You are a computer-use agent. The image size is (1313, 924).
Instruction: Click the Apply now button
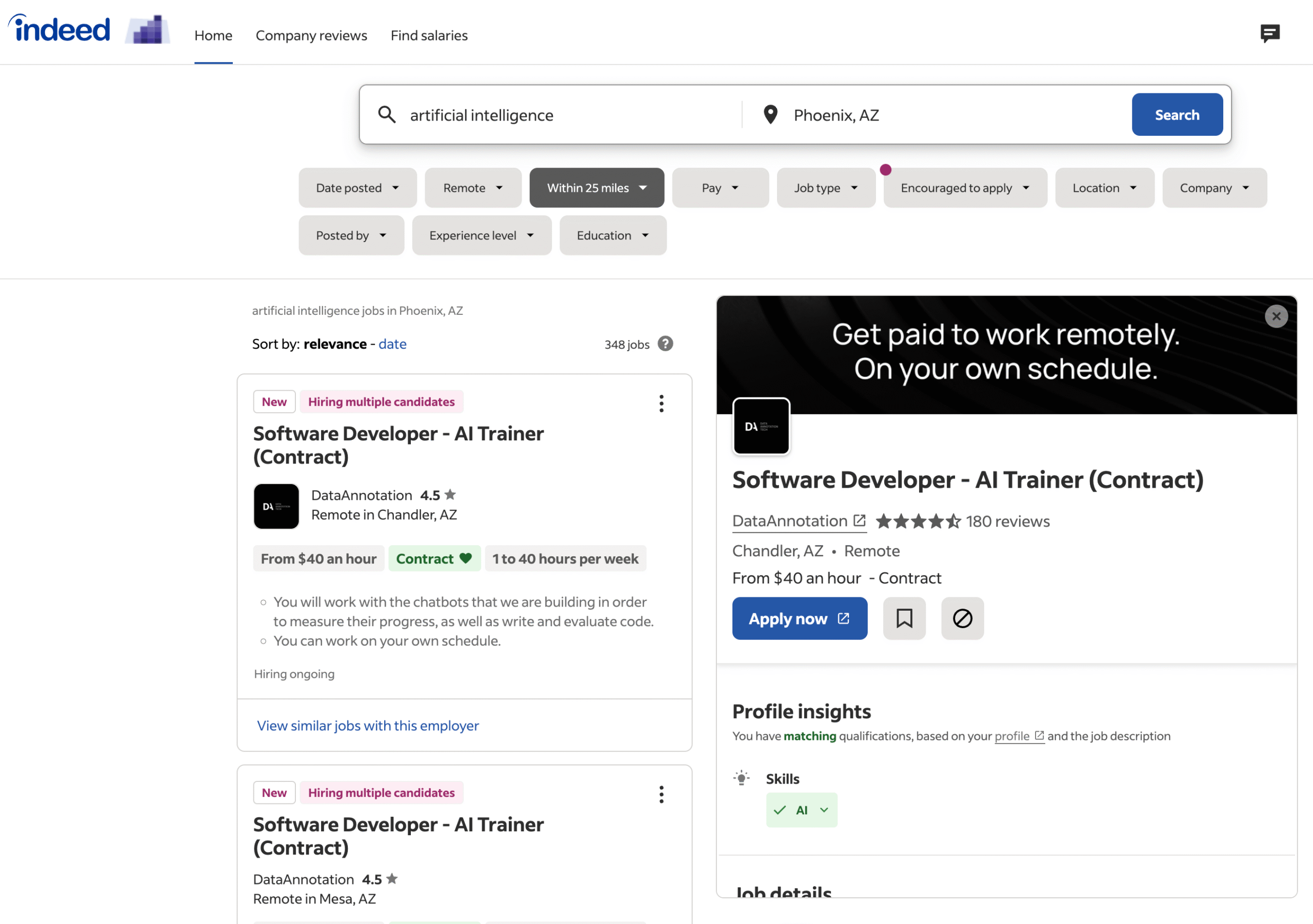click(x=799, y=618)
